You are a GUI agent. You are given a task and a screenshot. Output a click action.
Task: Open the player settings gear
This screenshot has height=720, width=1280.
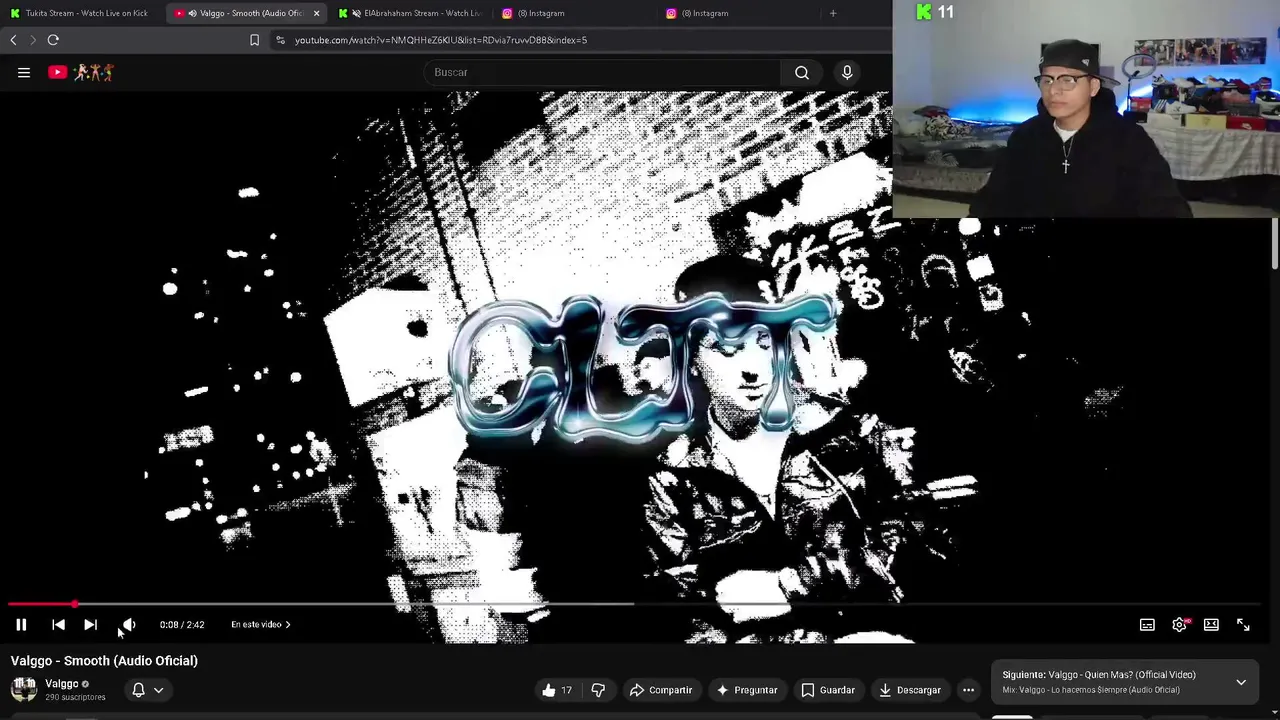(1180, 625)
